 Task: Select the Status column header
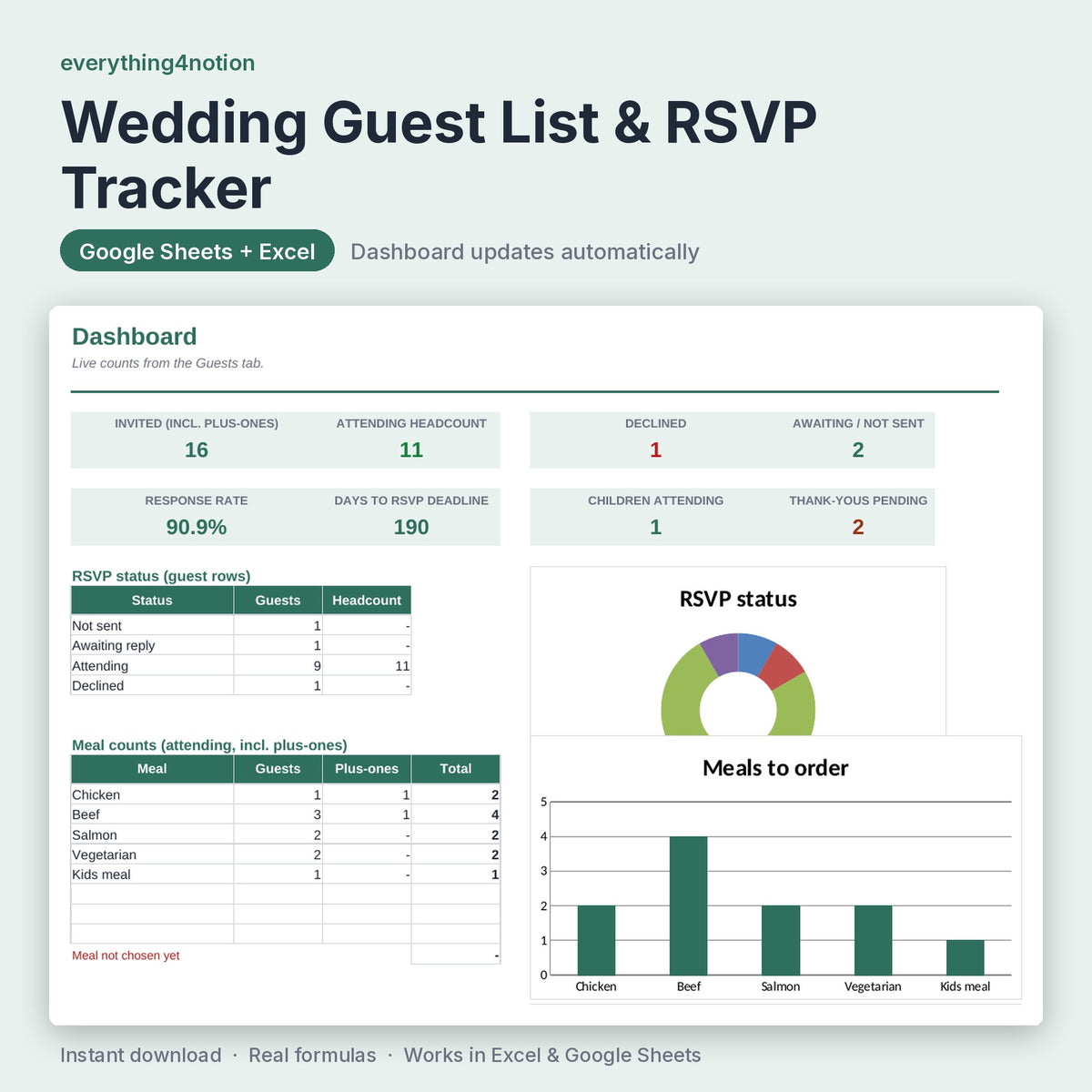152,601
